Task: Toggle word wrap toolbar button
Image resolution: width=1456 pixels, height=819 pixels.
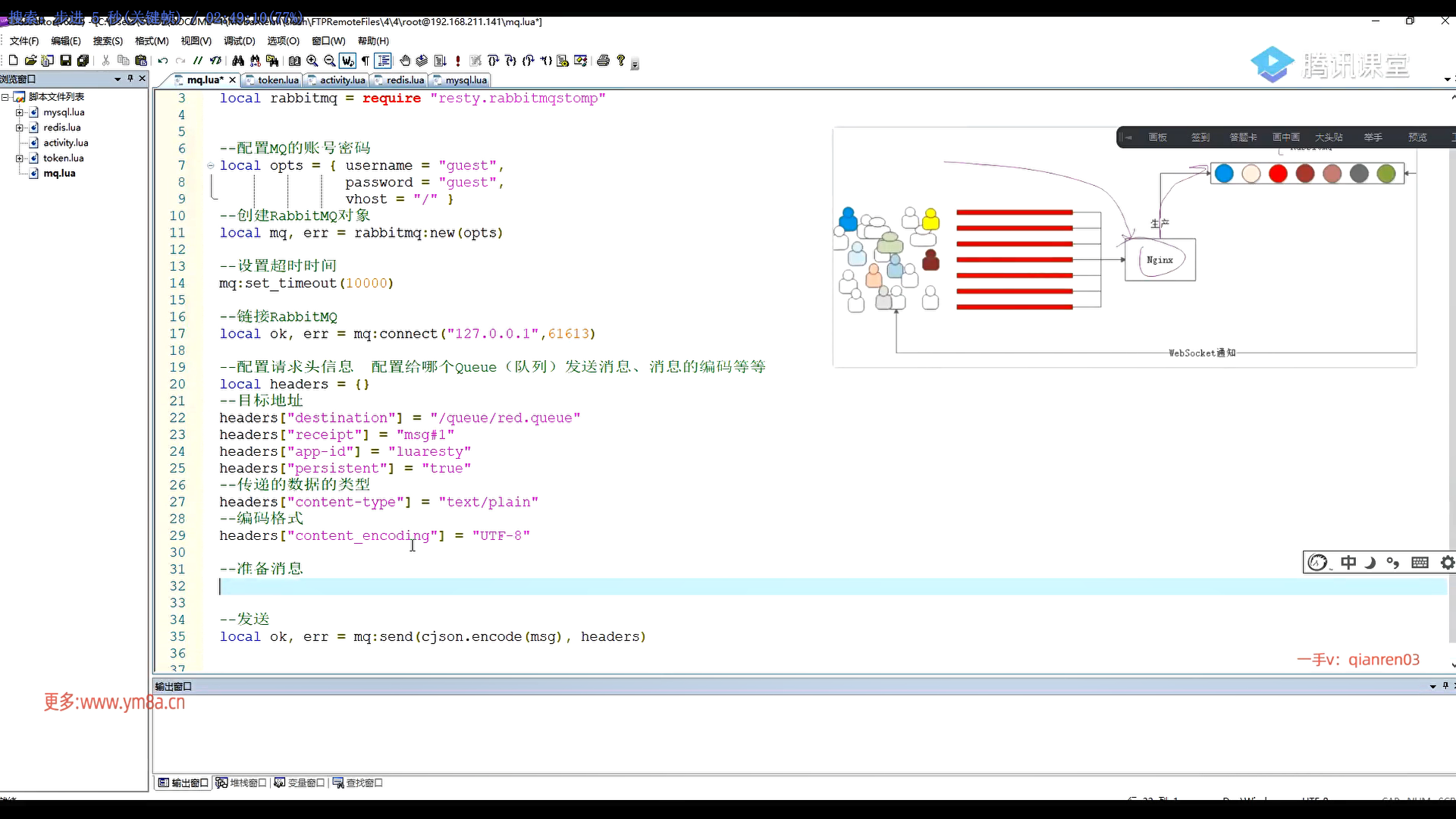Action: [x=347, y=61]
